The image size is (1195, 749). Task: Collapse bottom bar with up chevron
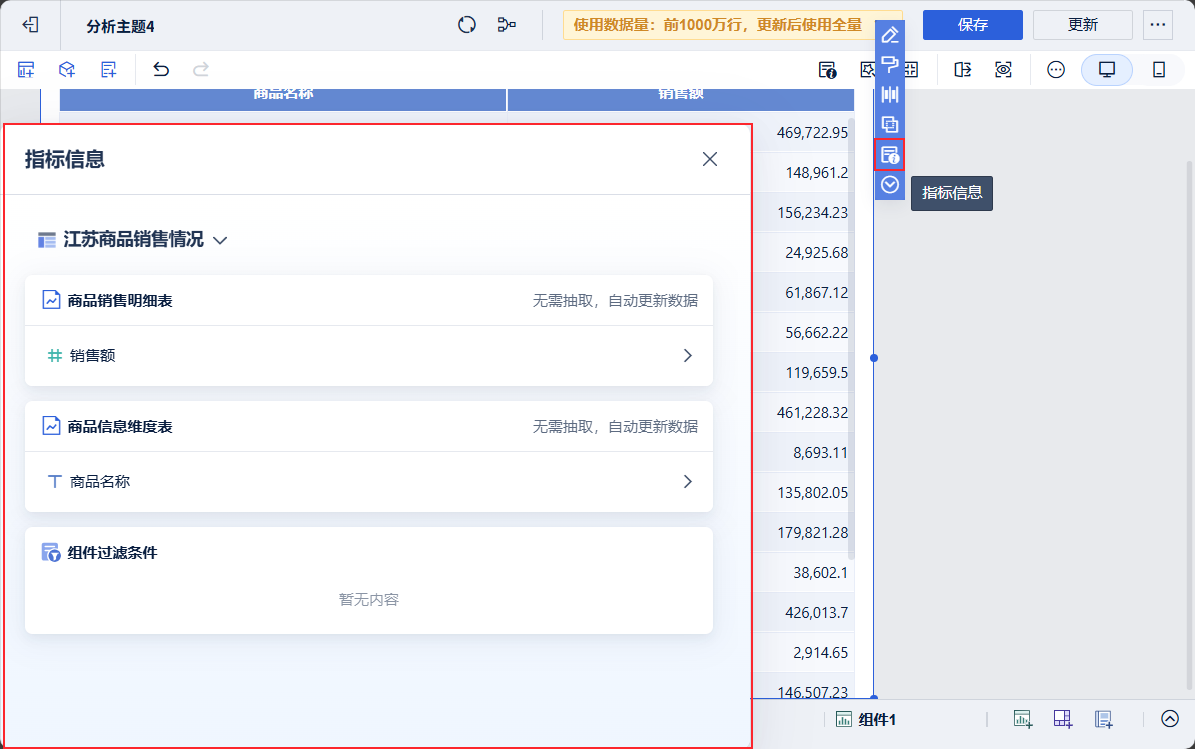[1170, 719]
